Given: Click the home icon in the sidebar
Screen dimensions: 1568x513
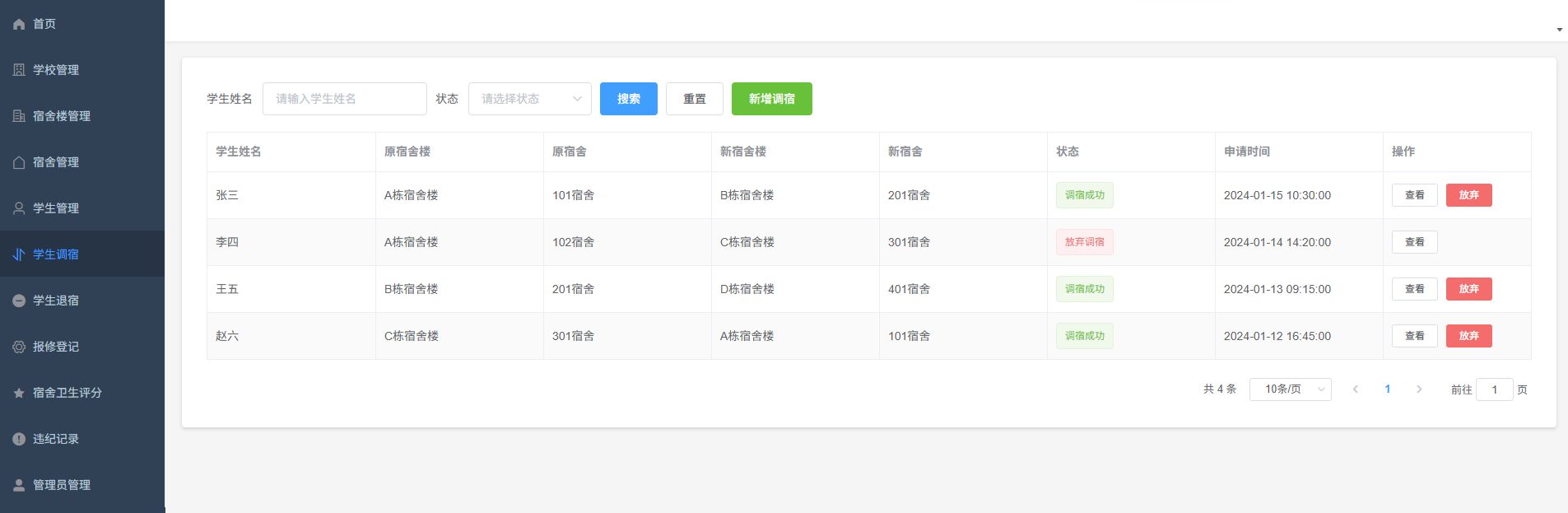Looking at the screenshot, I should 19,24.
